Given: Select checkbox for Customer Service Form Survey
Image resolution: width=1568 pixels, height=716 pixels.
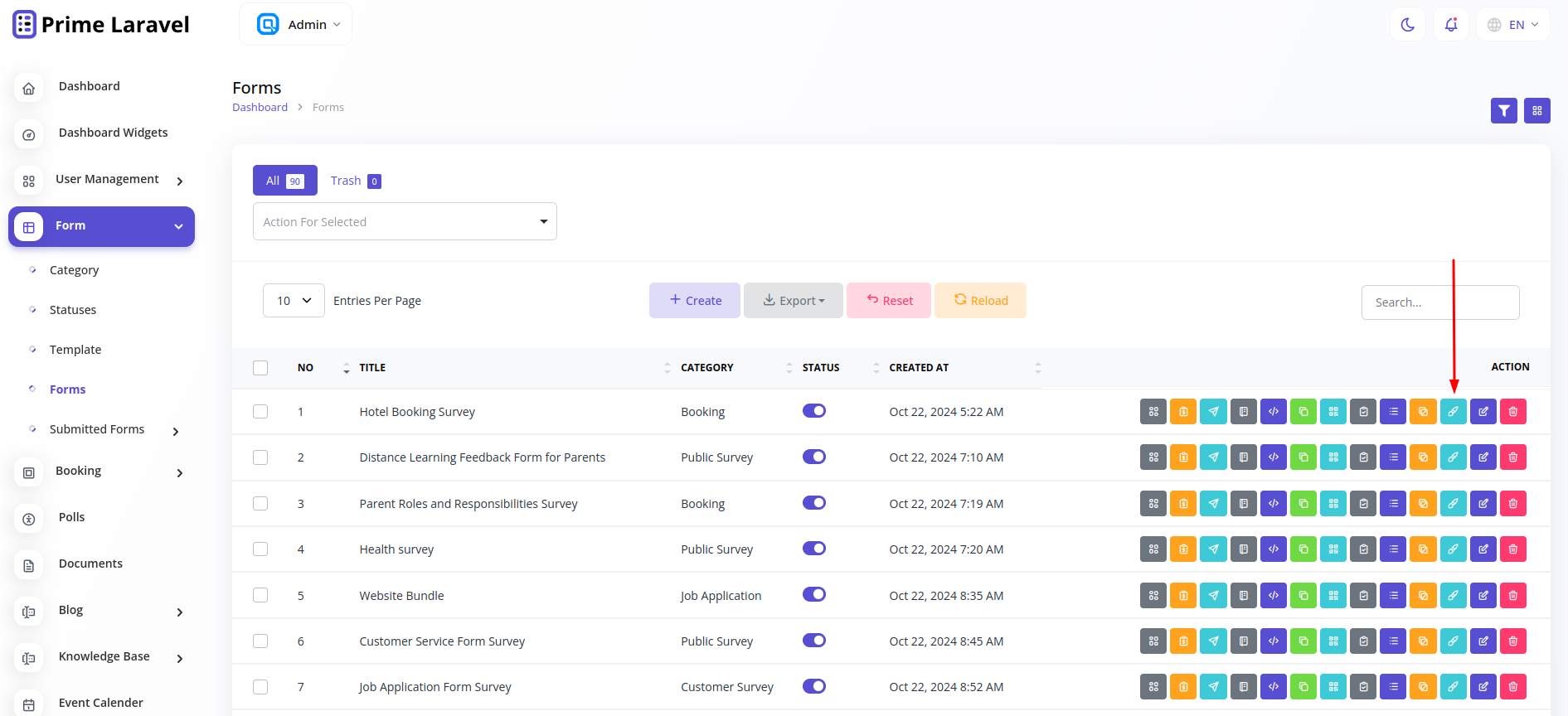Looking at the screenshot, I should [260, 641].
